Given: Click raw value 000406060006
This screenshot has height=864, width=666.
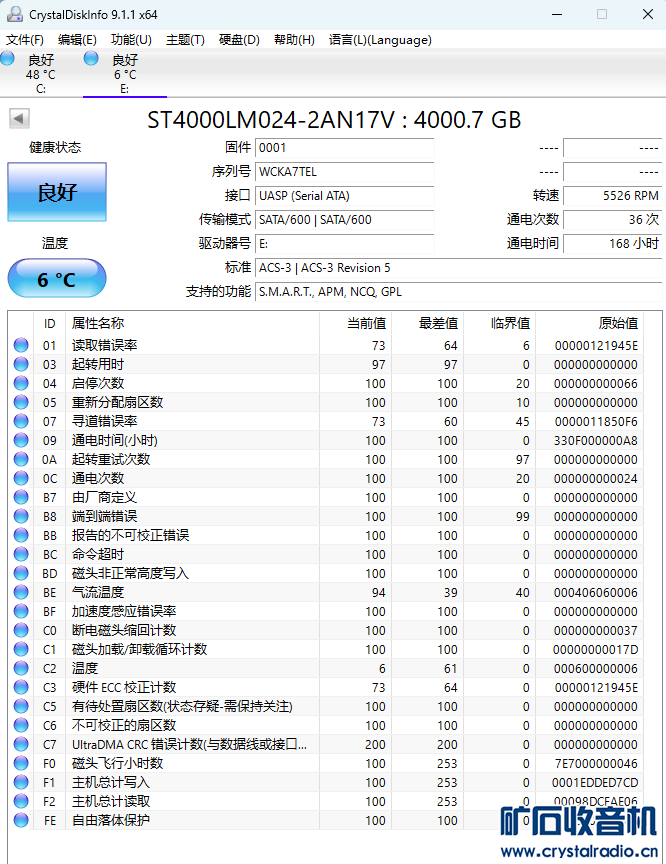Looking at the screenshot, I should (595, 593).
